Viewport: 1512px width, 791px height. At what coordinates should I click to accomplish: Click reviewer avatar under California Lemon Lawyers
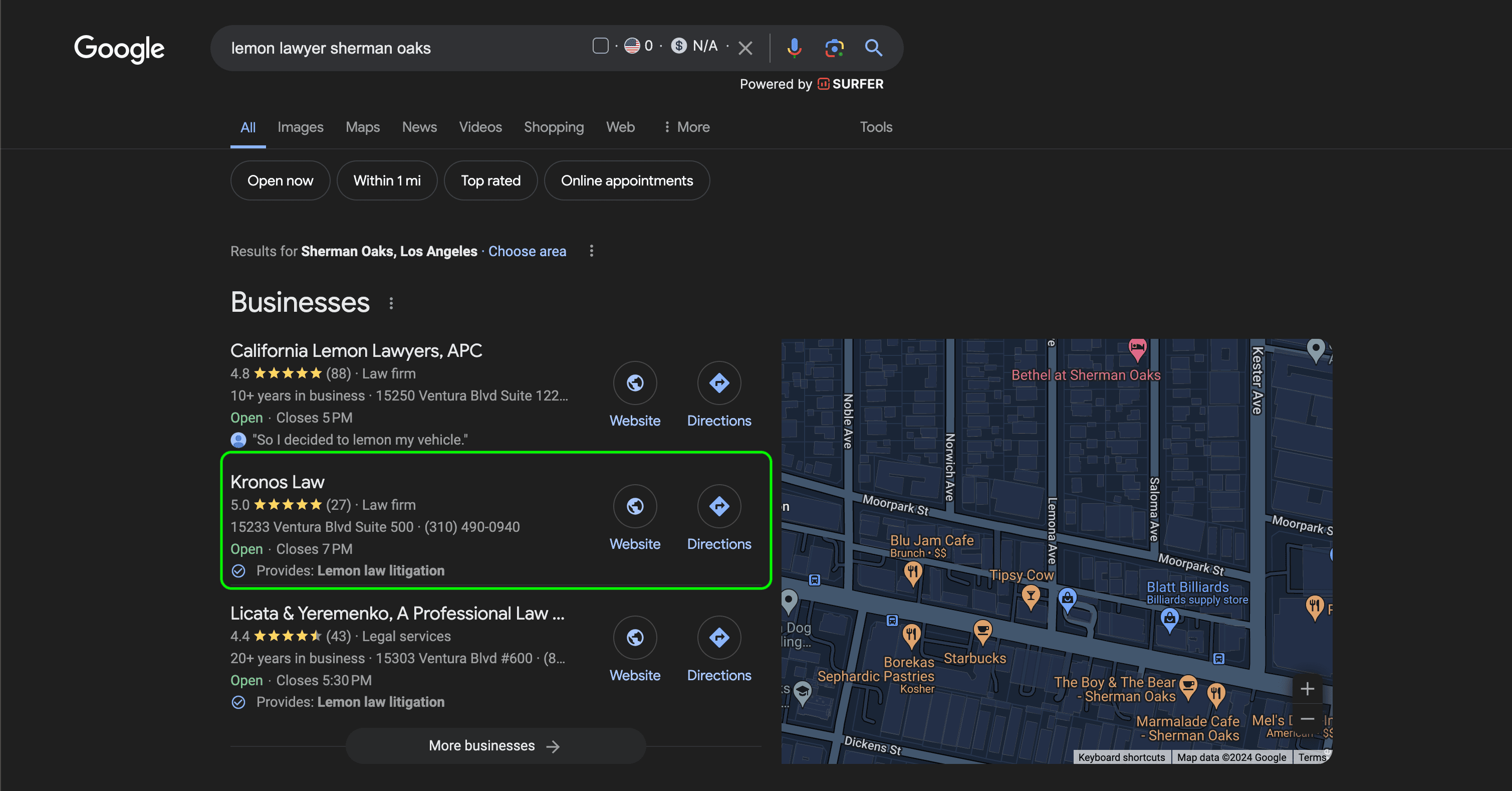(x=238, y=440)
